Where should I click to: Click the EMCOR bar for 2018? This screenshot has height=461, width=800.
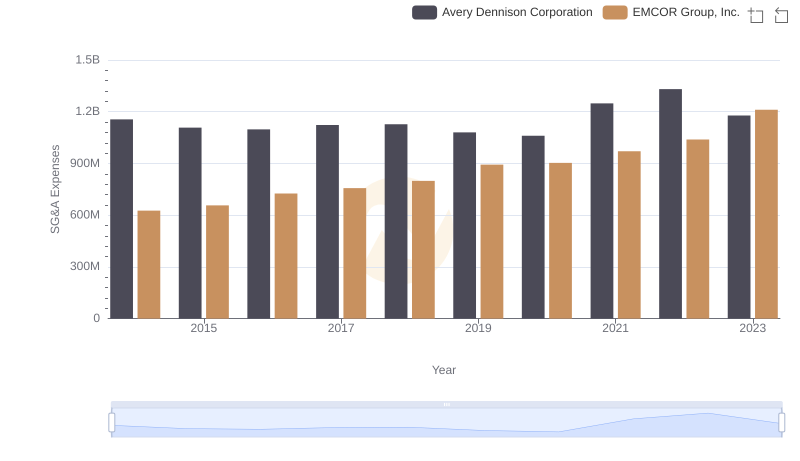click(423, 249)
